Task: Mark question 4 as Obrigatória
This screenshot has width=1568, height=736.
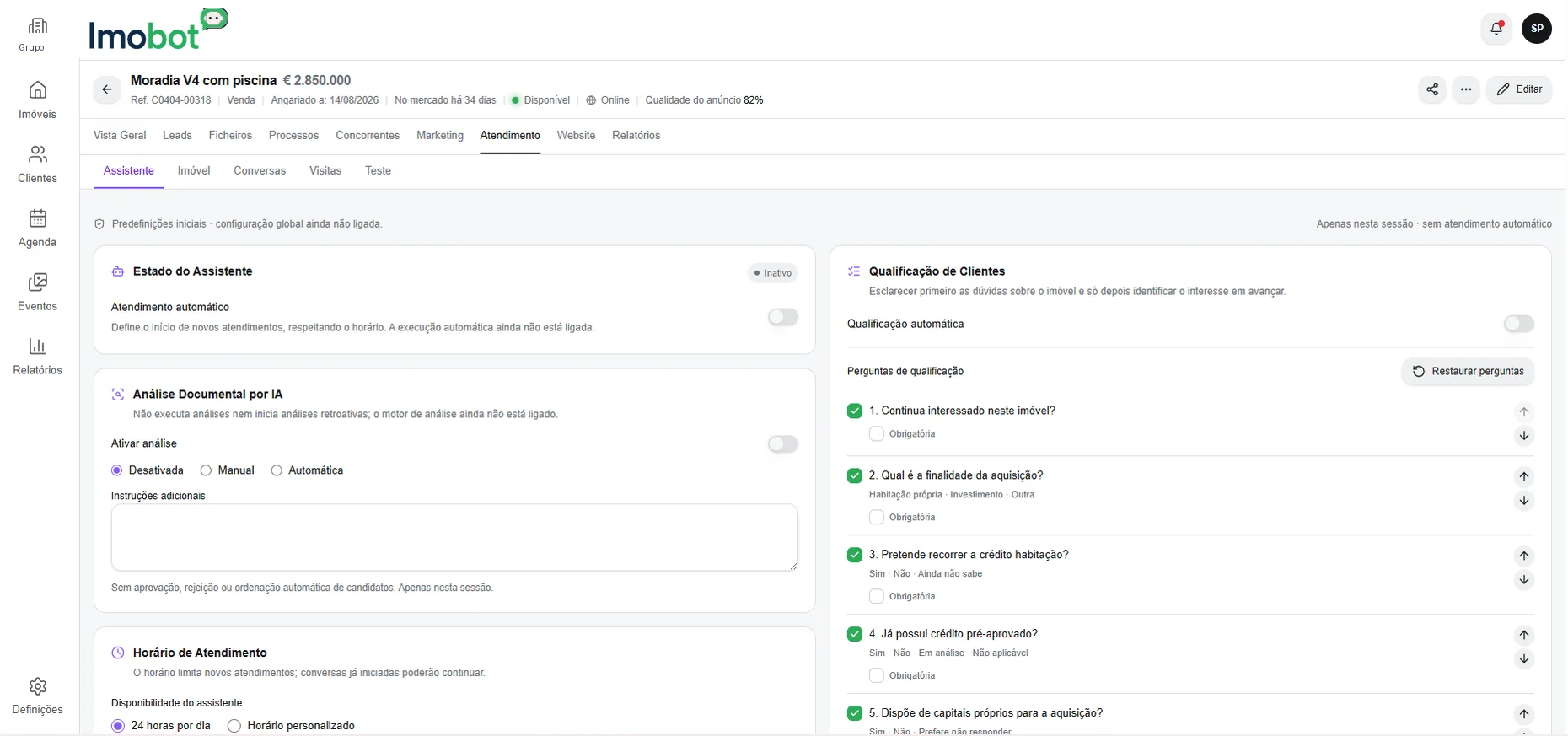Action: pyautogui.click(x=877, y=676)
